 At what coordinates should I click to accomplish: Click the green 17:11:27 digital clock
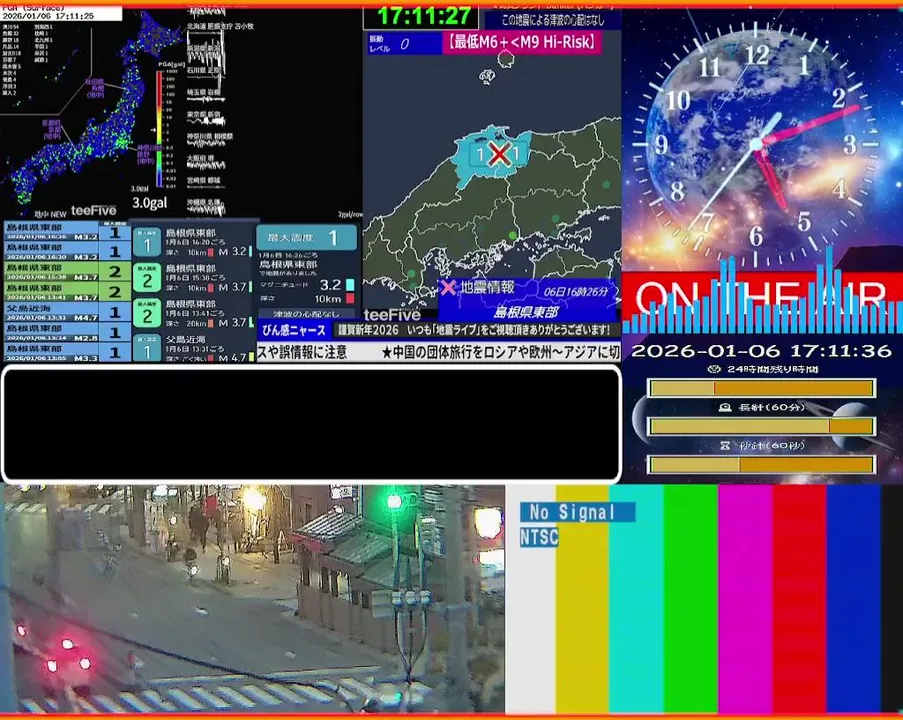coord(424,16)
